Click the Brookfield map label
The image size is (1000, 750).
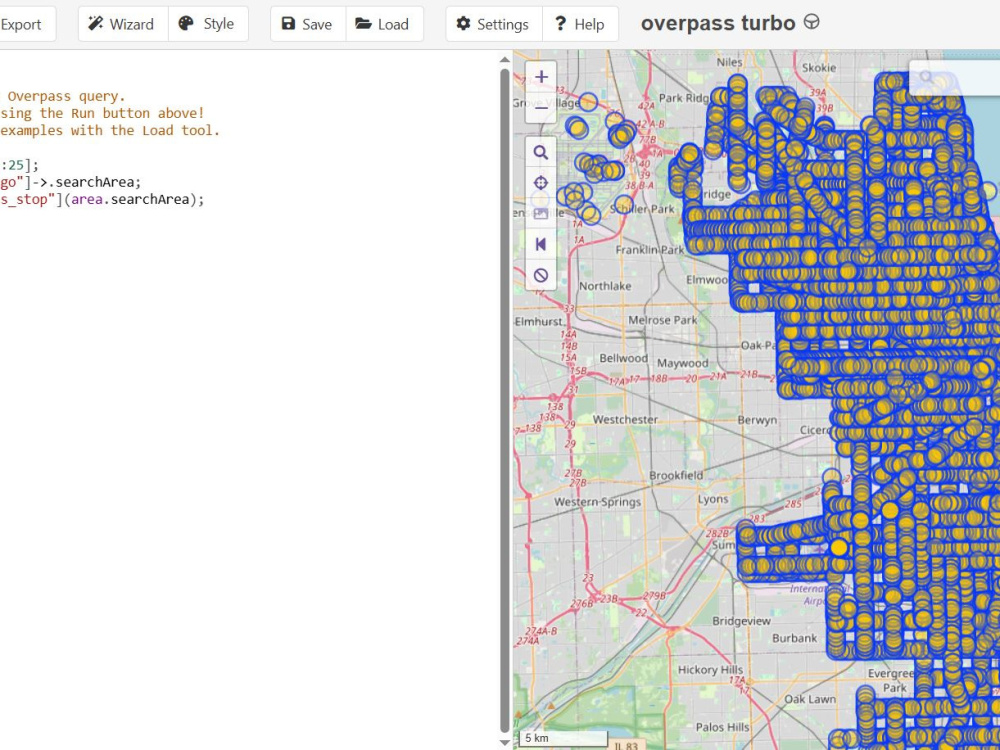point(676,475)
